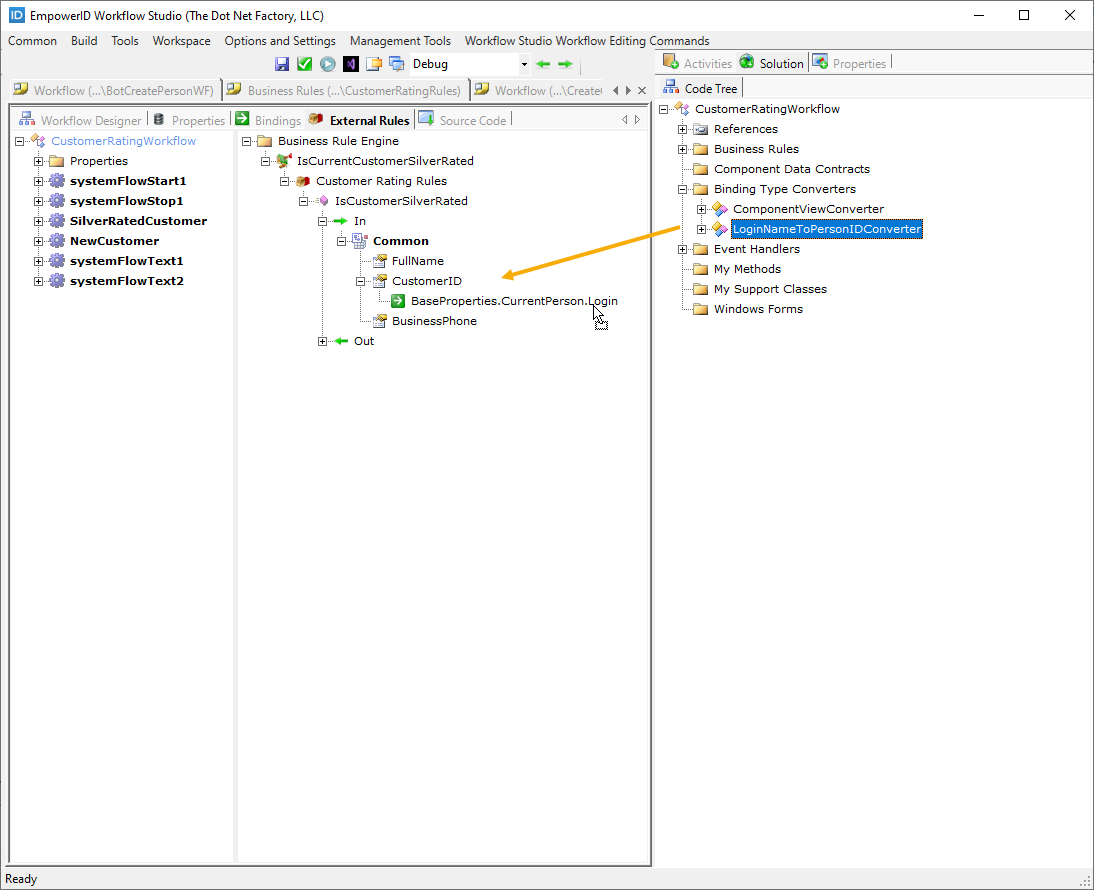Click the Save toolbar icon
1094x890 pixels.
[282, 64]
